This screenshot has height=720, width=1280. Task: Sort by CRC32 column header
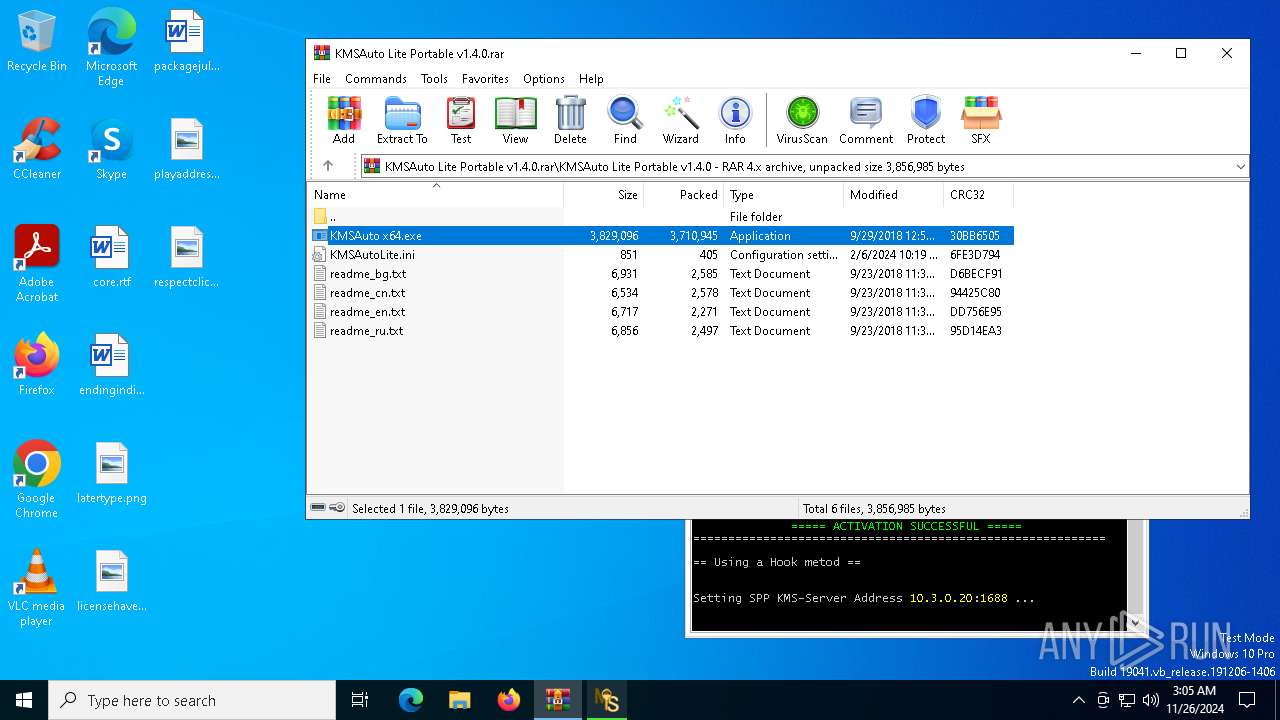[979, 195]
